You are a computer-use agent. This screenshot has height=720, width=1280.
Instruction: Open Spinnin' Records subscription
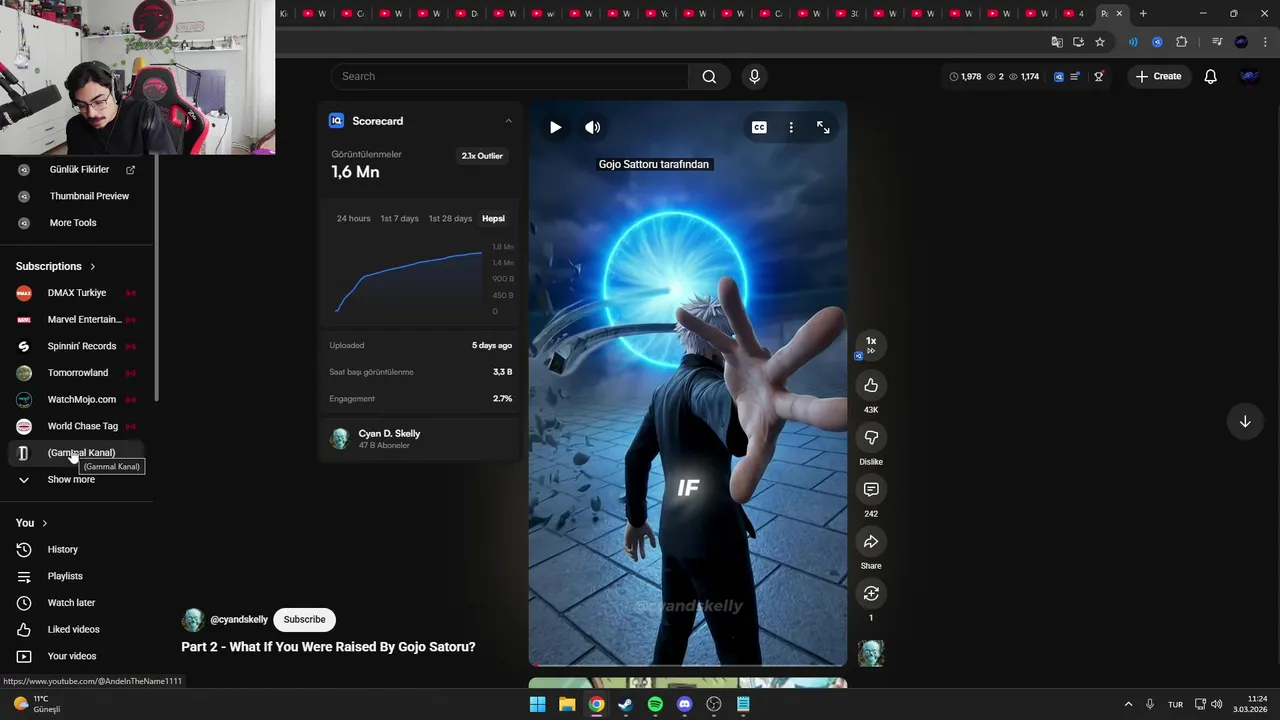click(x=76, y=346)
